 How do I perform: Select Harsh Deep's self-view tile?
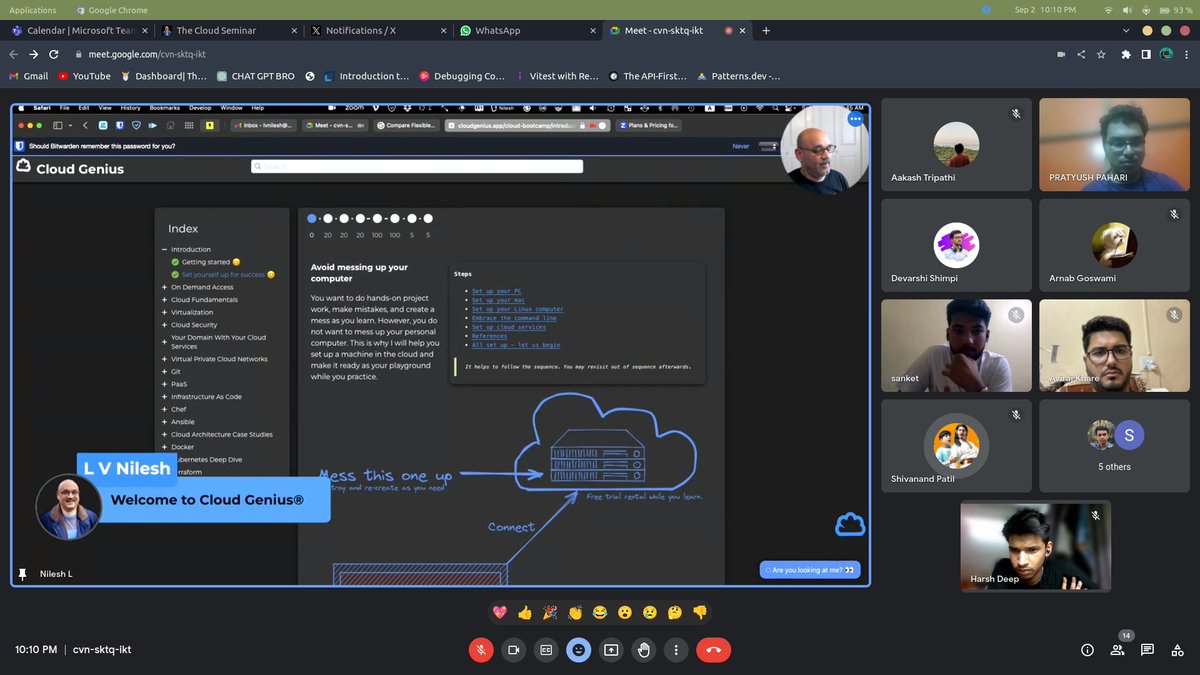pyautogui.click(x=1035, y=546)
